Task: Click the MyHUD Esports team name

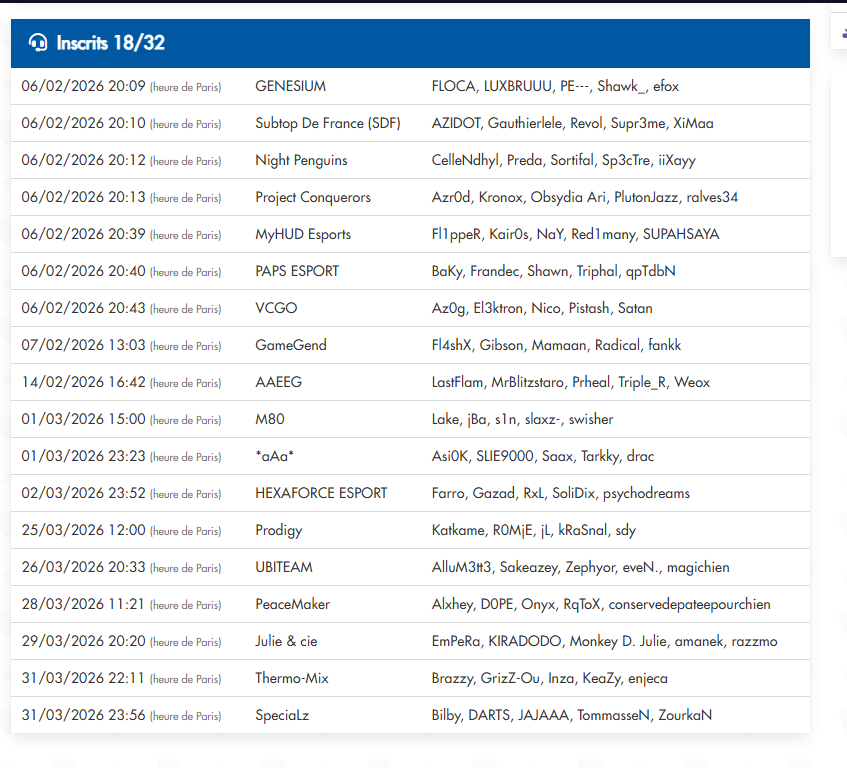Action: (303, 234)
